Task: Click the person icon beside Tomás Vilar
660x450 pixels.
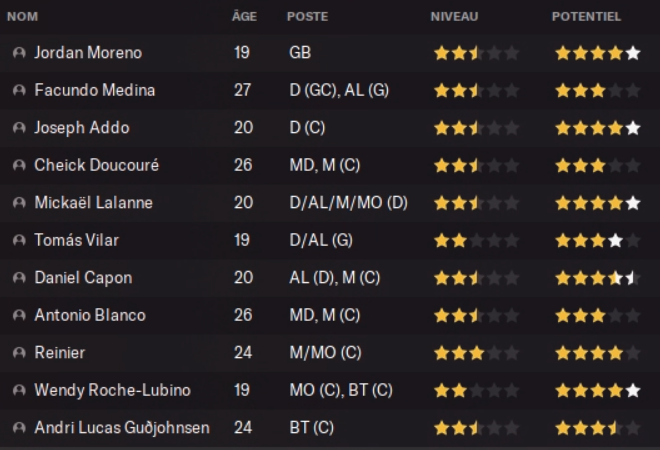Action: (19, 241)
